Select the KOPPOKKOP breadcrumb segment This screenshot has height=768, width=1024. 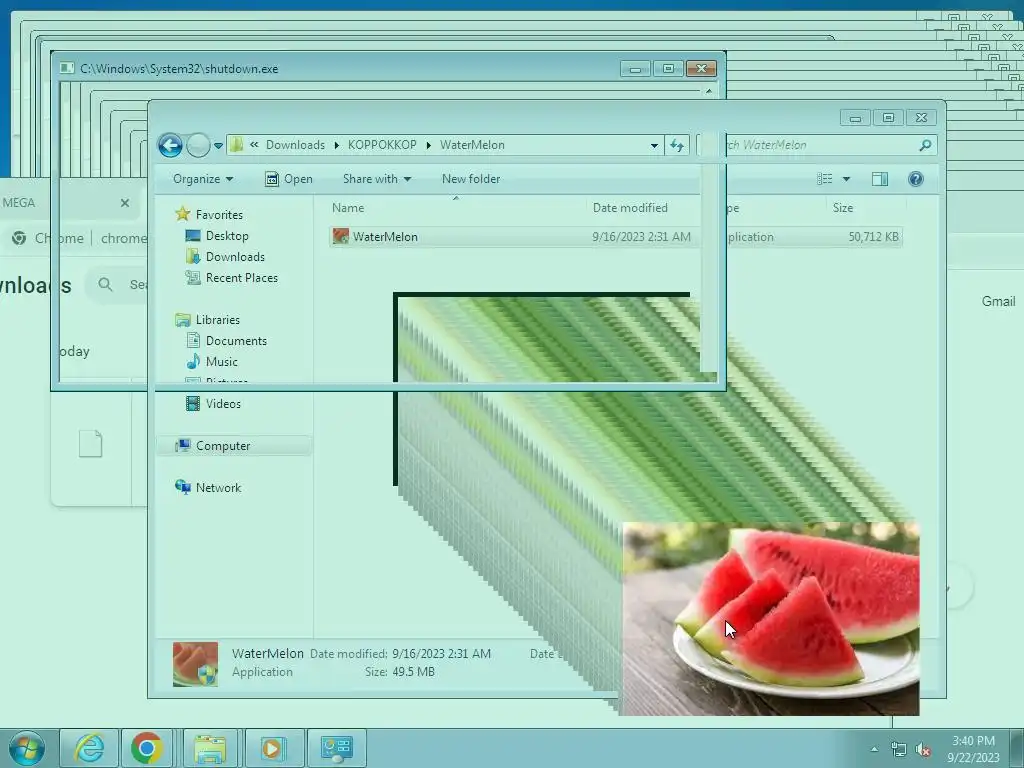pos(382,145)
